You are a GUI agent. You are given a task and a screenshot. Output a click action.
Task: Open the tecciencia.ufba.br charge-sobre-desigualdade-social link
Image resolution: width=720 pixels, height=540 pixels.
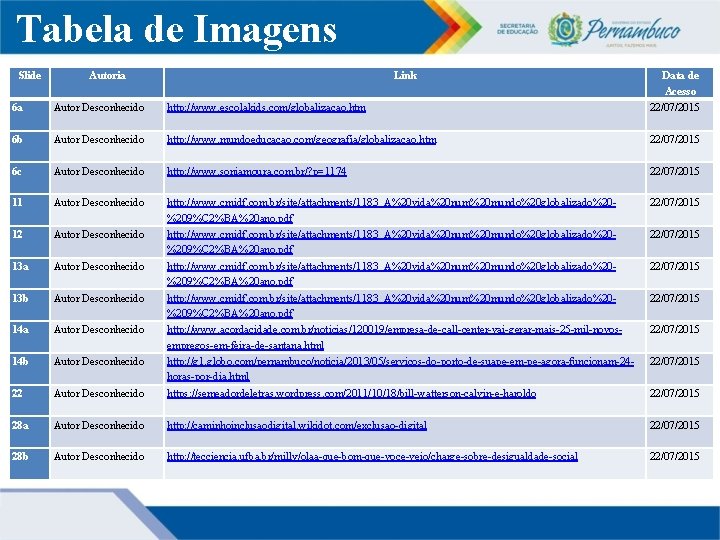(372, 456)
